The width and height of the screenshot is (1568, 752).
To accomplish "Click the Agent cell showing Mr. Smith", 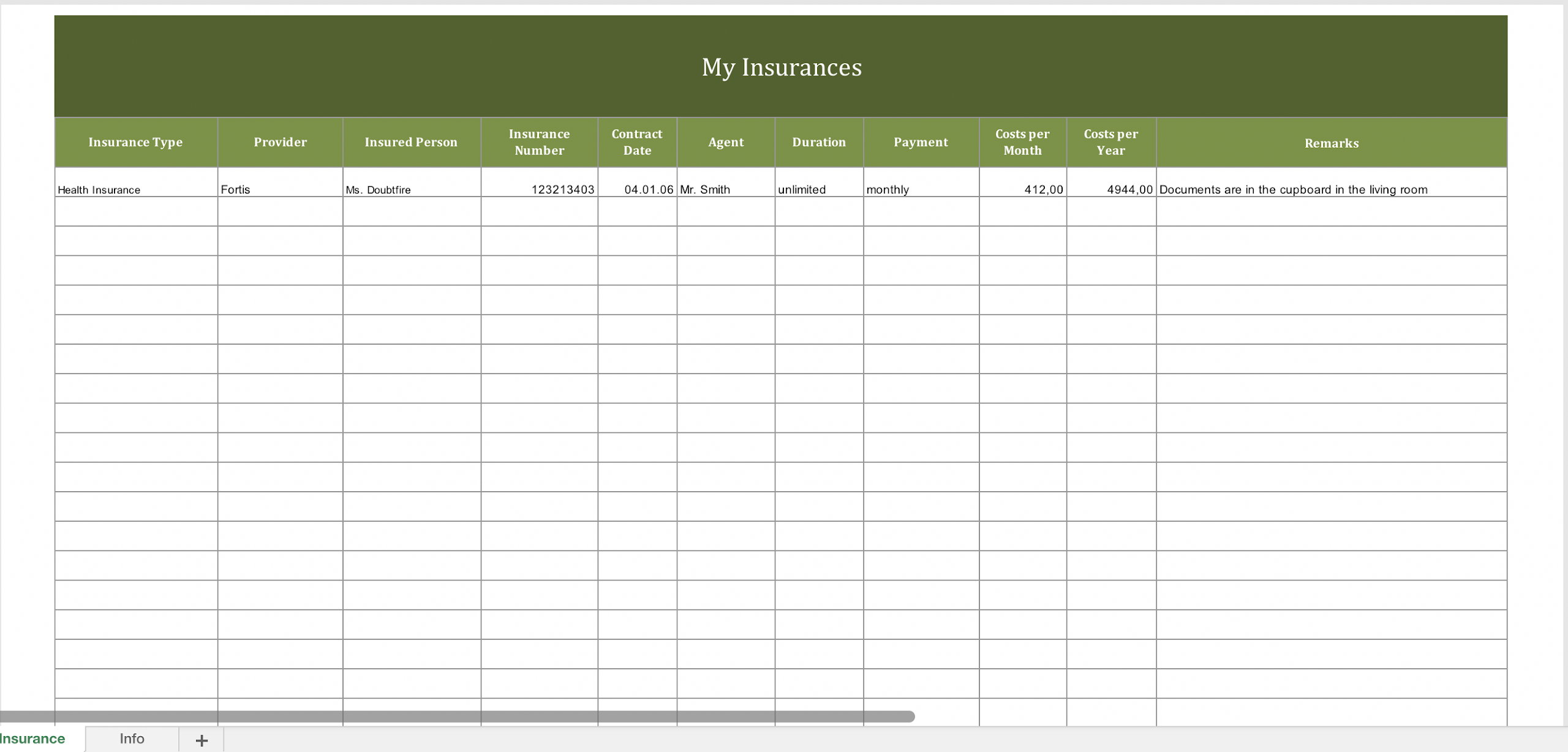I will [726, 189].
